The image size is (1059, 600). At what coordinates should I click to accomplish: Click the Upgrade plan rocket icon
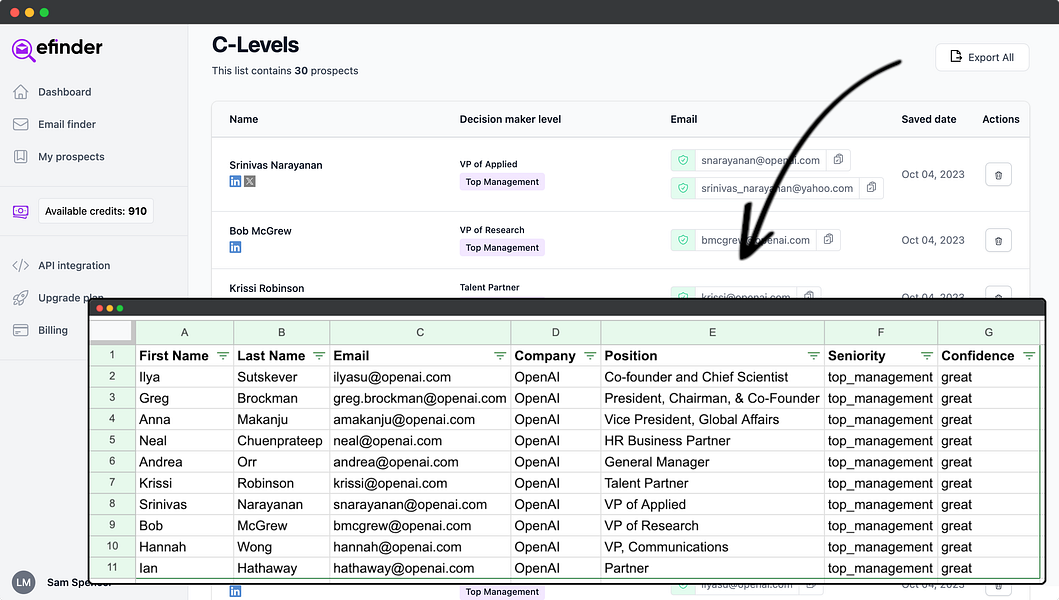21,298
